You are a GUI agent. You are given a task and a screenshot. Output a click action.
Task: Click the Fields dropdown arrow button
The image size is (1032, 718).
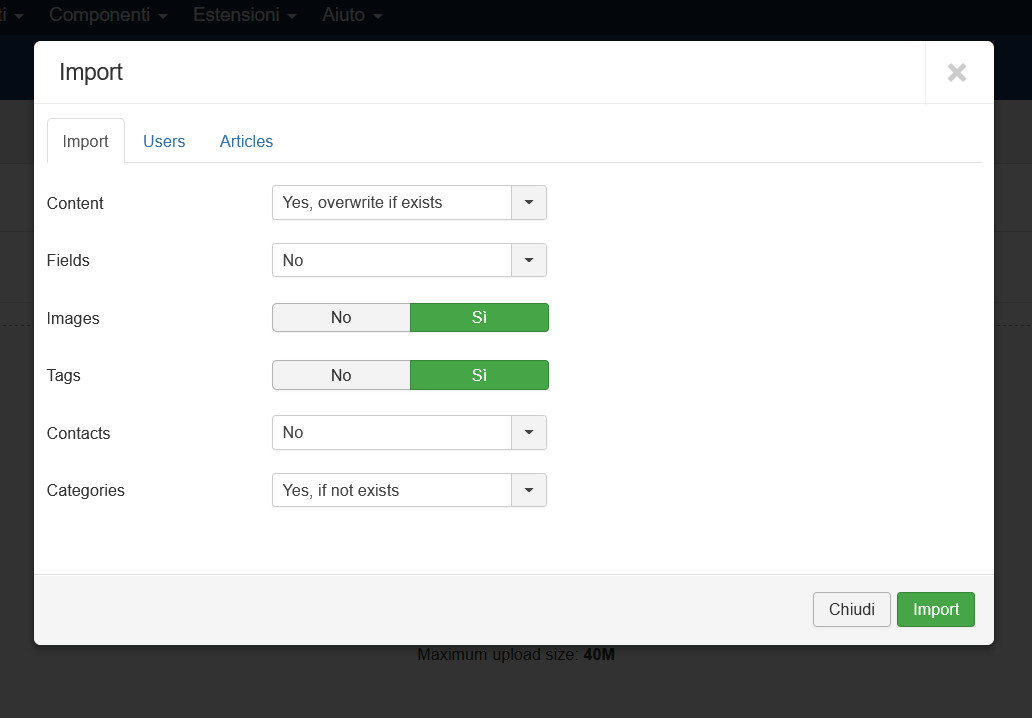pos(529,260)
